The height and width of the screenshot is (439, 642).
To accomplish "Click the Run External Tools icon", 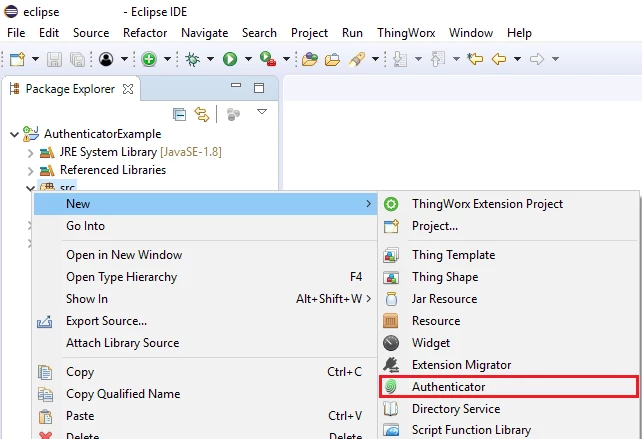I will pyautogui.click(x=268, y=59).
